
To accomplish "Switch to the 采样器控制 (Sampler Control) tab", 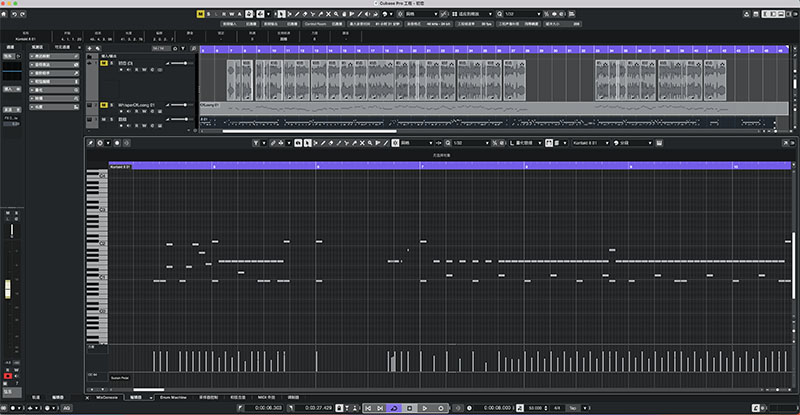I will click(x=208, y=397).
